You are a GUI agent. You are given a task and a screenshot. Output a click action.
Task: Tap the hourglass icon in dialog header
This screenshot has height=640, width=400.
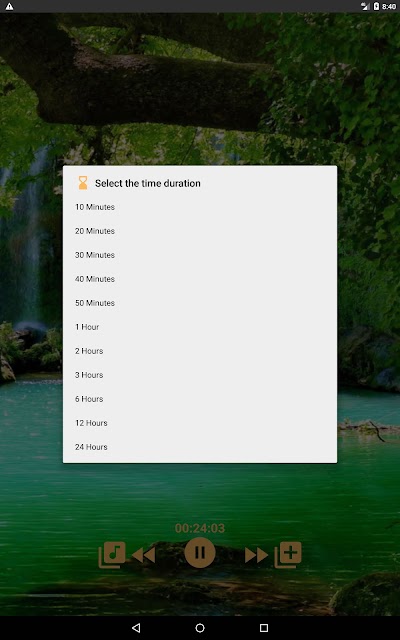tap(83, 183)
